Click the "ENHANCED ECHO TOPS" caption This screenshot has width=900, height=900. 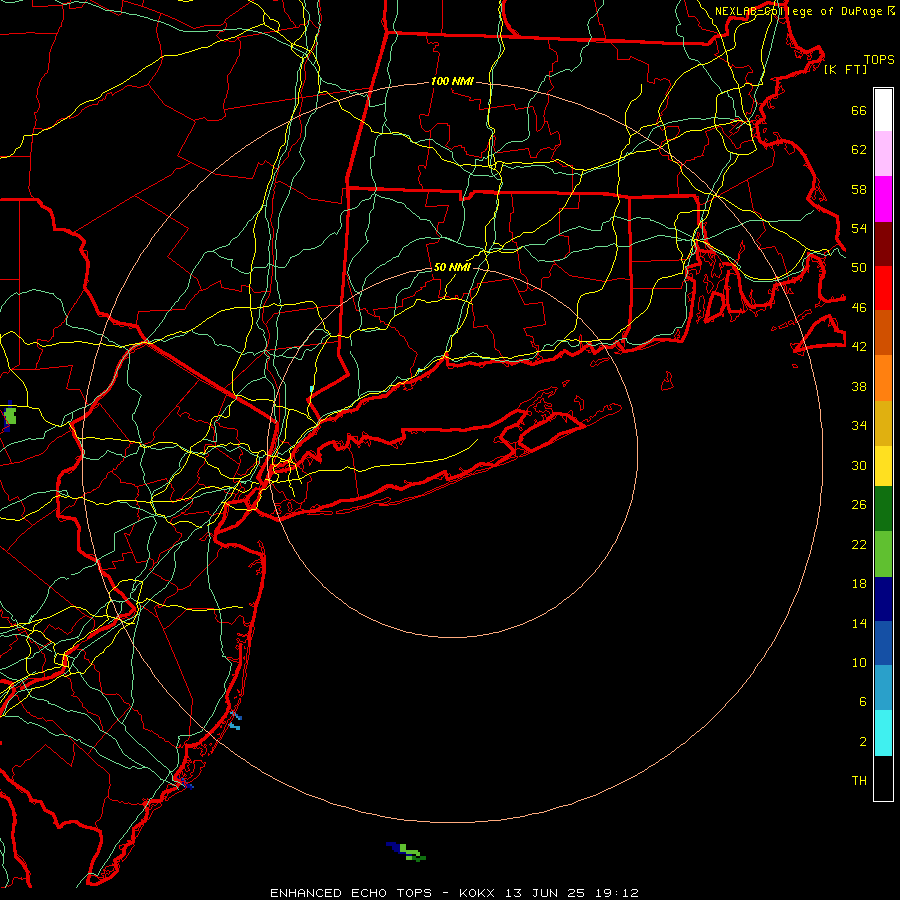(x=351, y=893)
